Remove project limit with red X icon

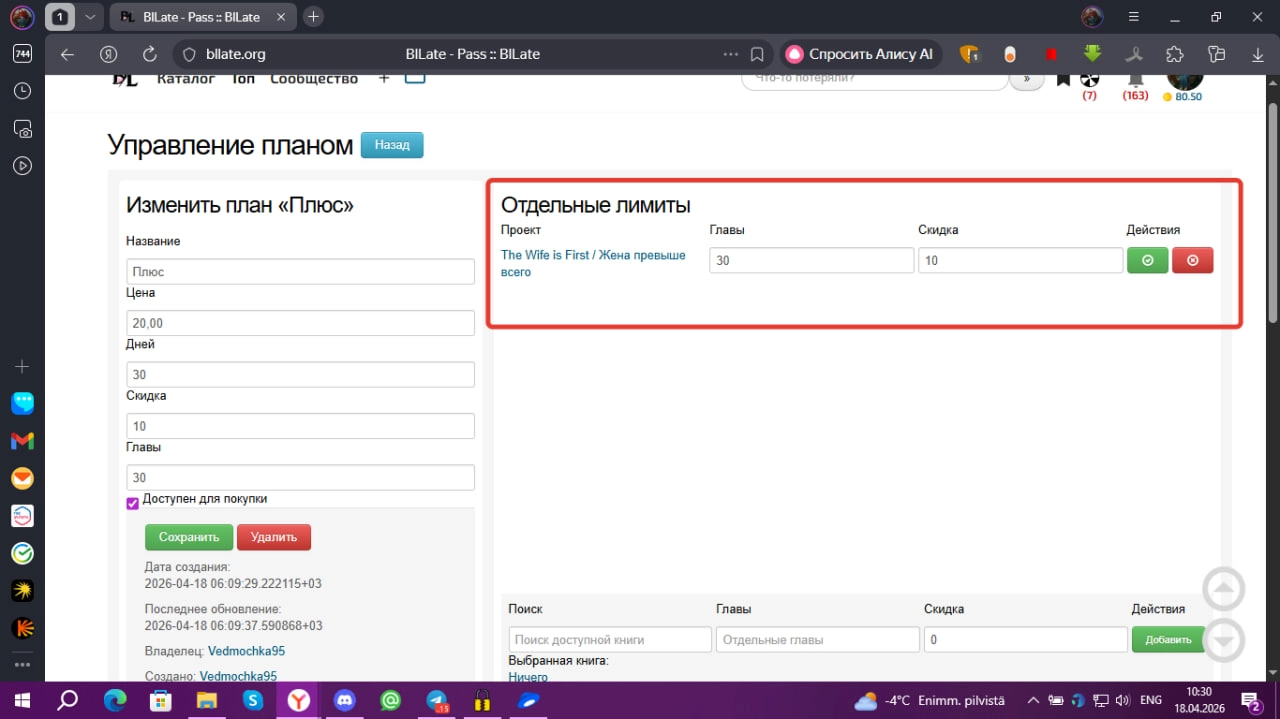(x=1192, y=260)
